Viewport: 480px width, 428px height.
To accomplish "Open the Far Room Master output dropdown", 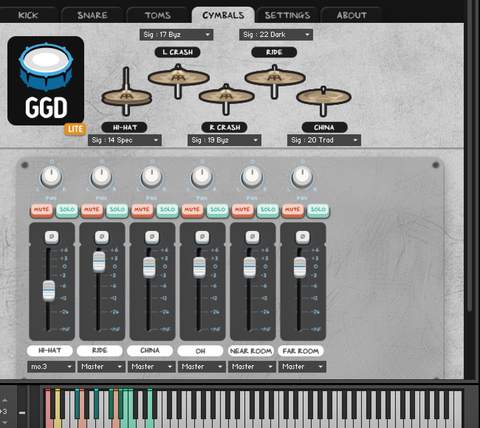I will 302,367.
